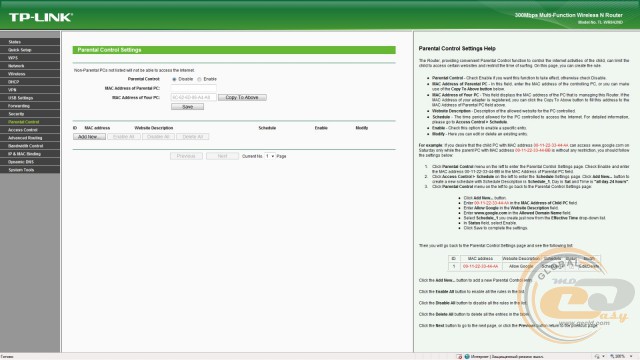640x360 pixels.
Task: Open the Current No. page dropdown
Action: 270,156
